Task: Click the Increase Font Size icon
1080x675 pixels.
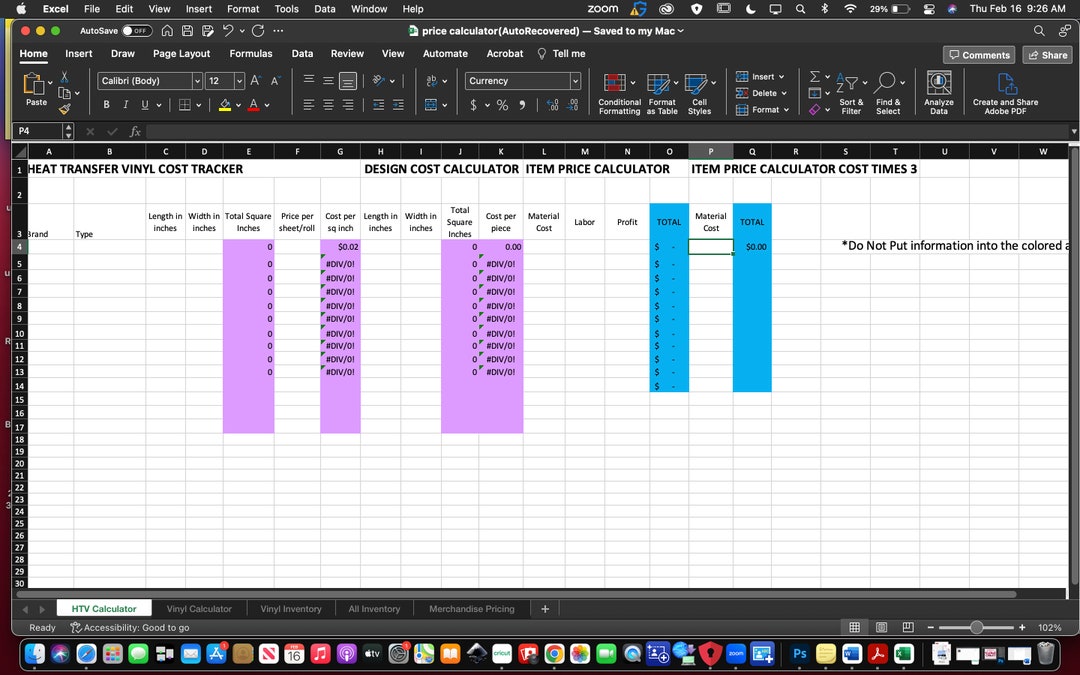Action: 256,80
